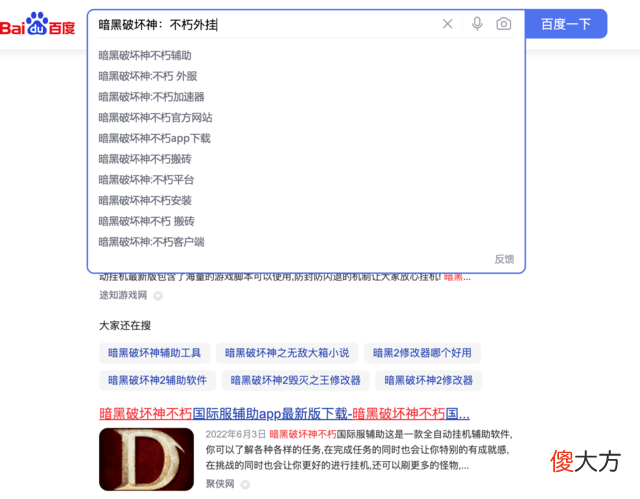
Task: Click the 大家还在搜 heading text
Action: click(x=125, y=326)
